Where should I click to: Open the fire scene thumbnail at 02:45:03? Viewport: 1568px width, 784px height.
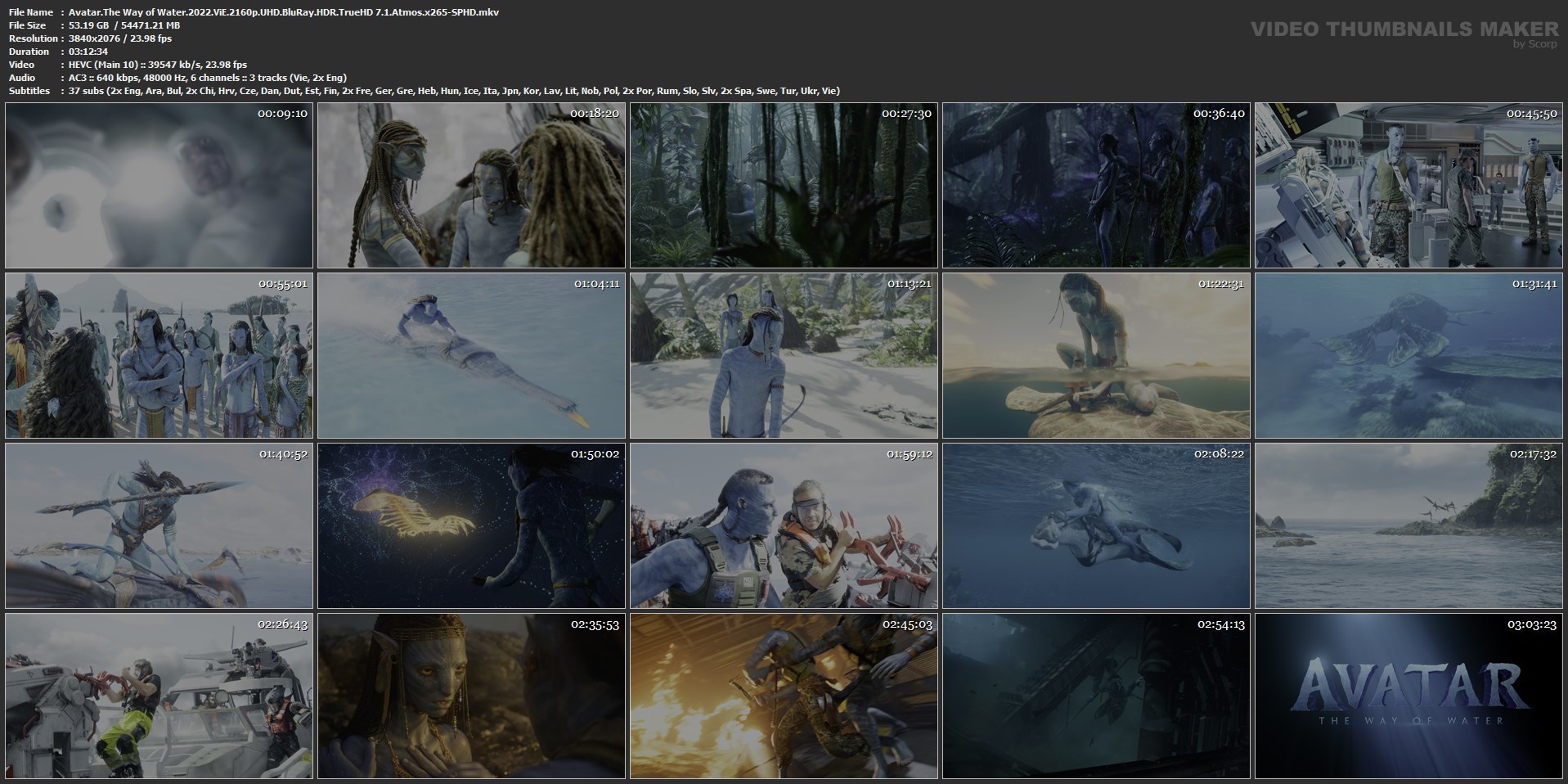[784, 696]
